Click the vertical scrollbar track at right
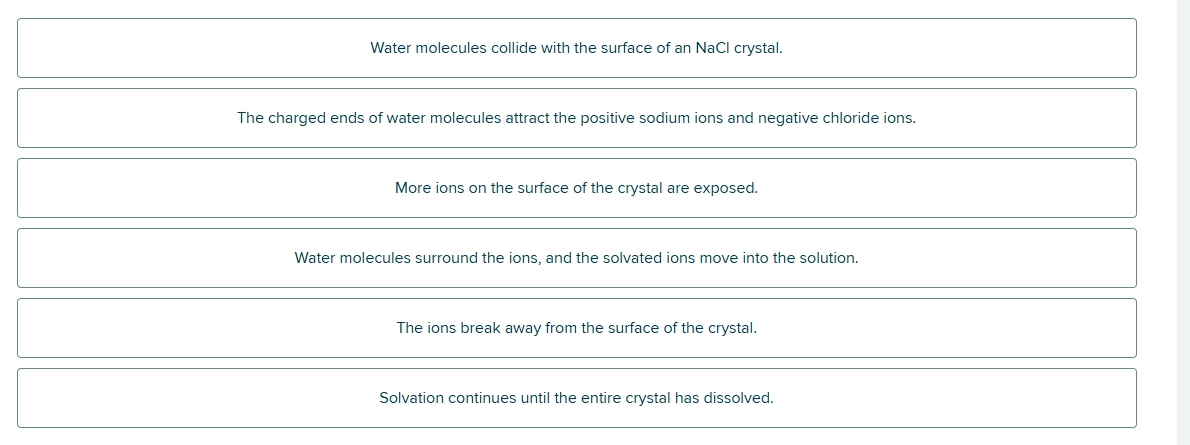The width and height of the screenshot is (1190, 445). (1183, 222)
